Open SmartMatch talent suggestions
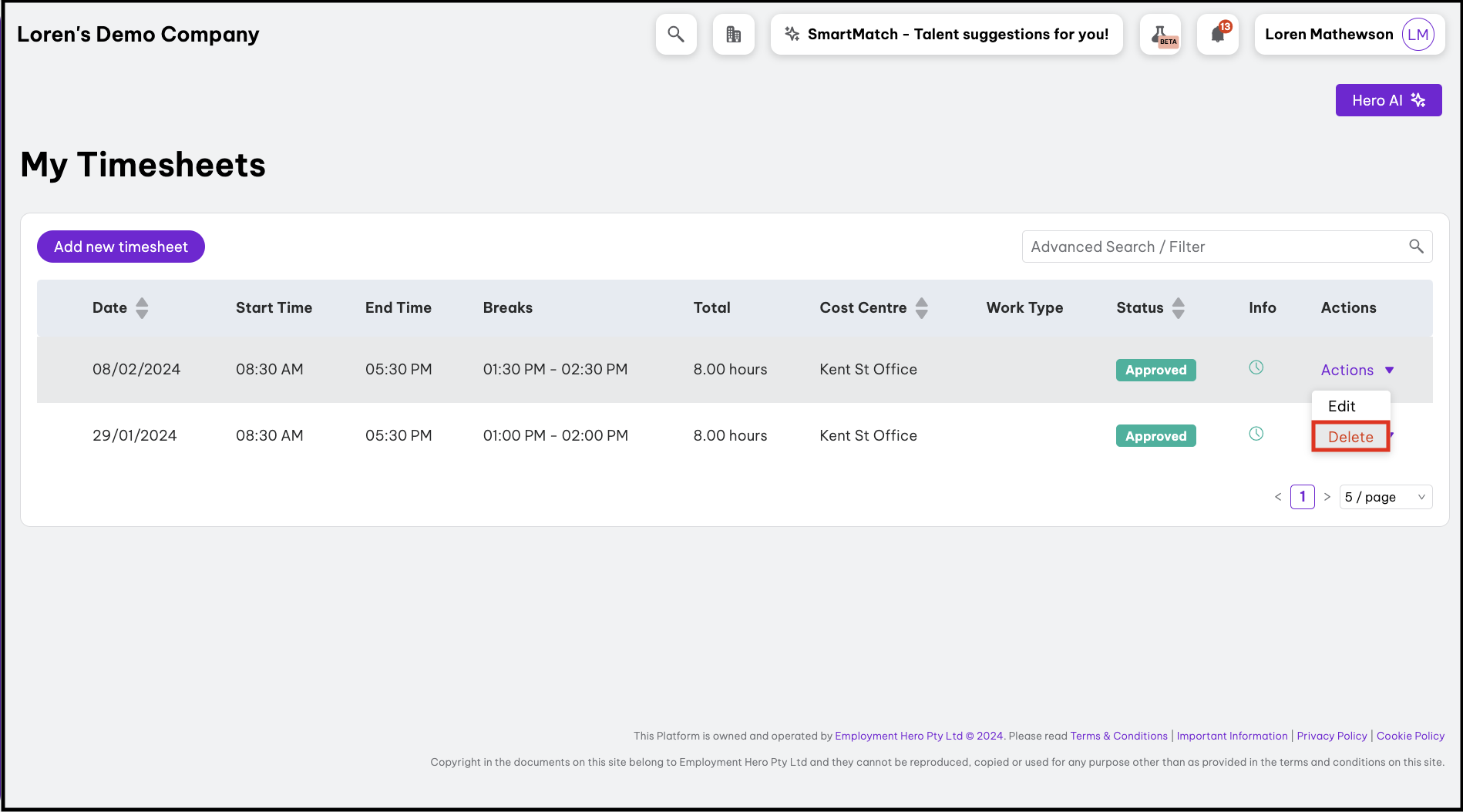 947,35
